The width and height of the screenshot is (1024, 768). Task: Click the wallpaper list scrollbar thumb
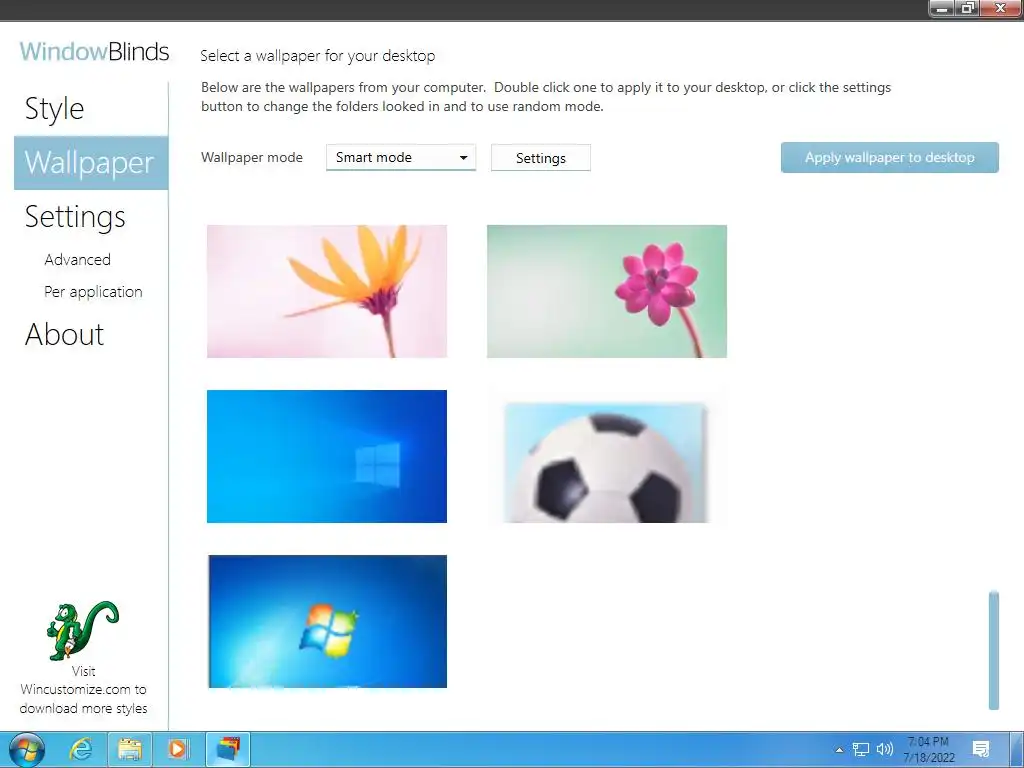pyautogui.click(x=994, y=650)
